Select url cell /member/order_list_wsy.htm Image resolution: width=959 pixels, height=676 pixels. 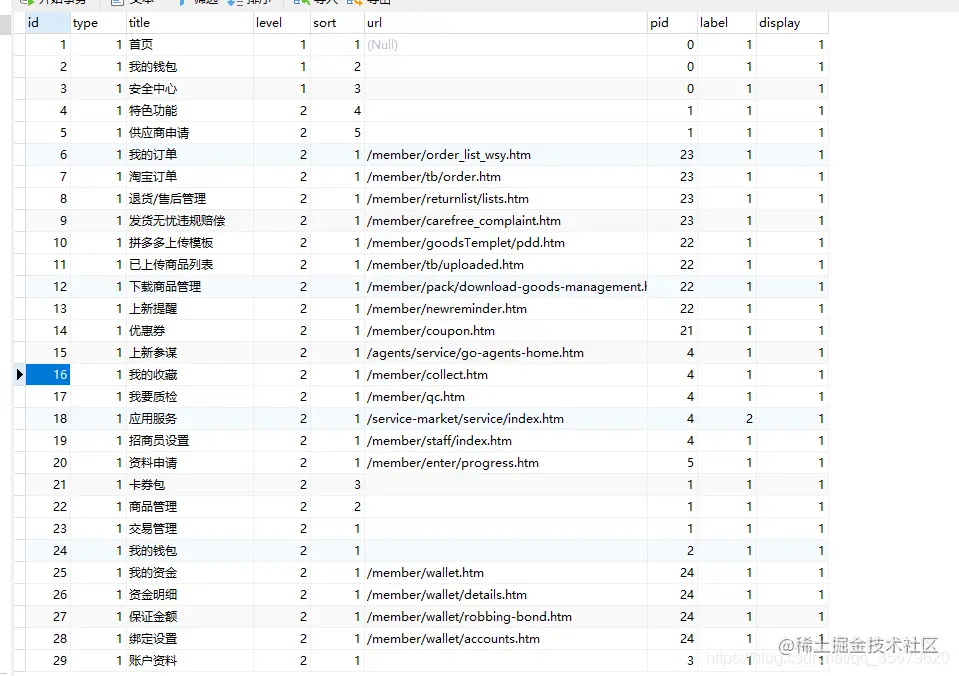click(x=506, y=155)
